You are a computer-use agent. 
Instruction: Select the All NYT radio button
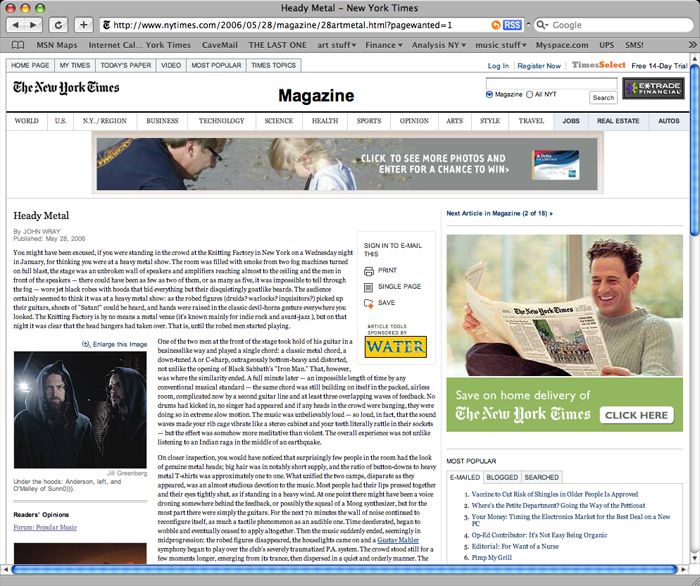(529, 95)
